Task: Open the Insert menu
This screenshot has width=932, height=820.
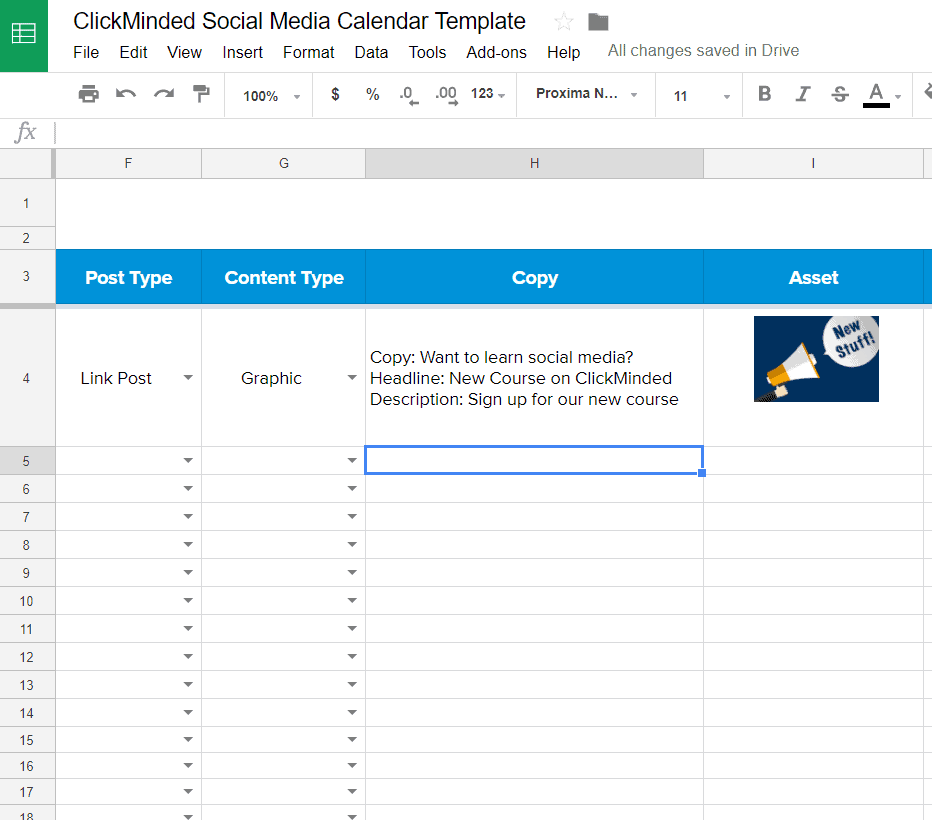Action: (243, 52)
